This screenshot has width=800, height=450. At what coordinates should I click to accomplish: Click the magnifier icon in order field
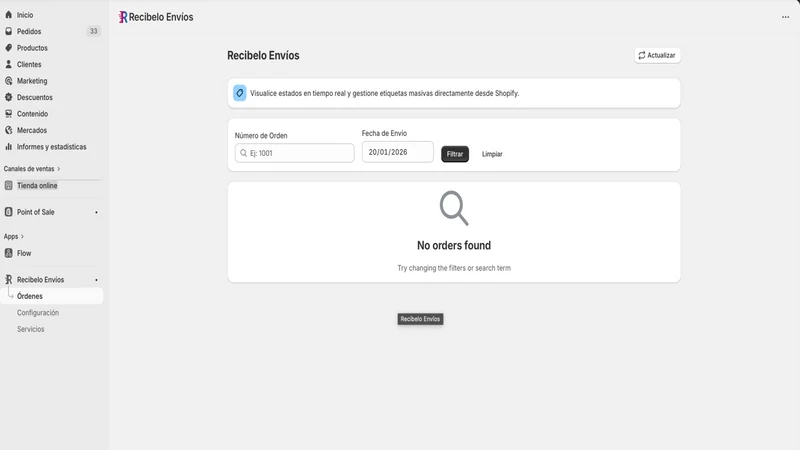[243, 153]
